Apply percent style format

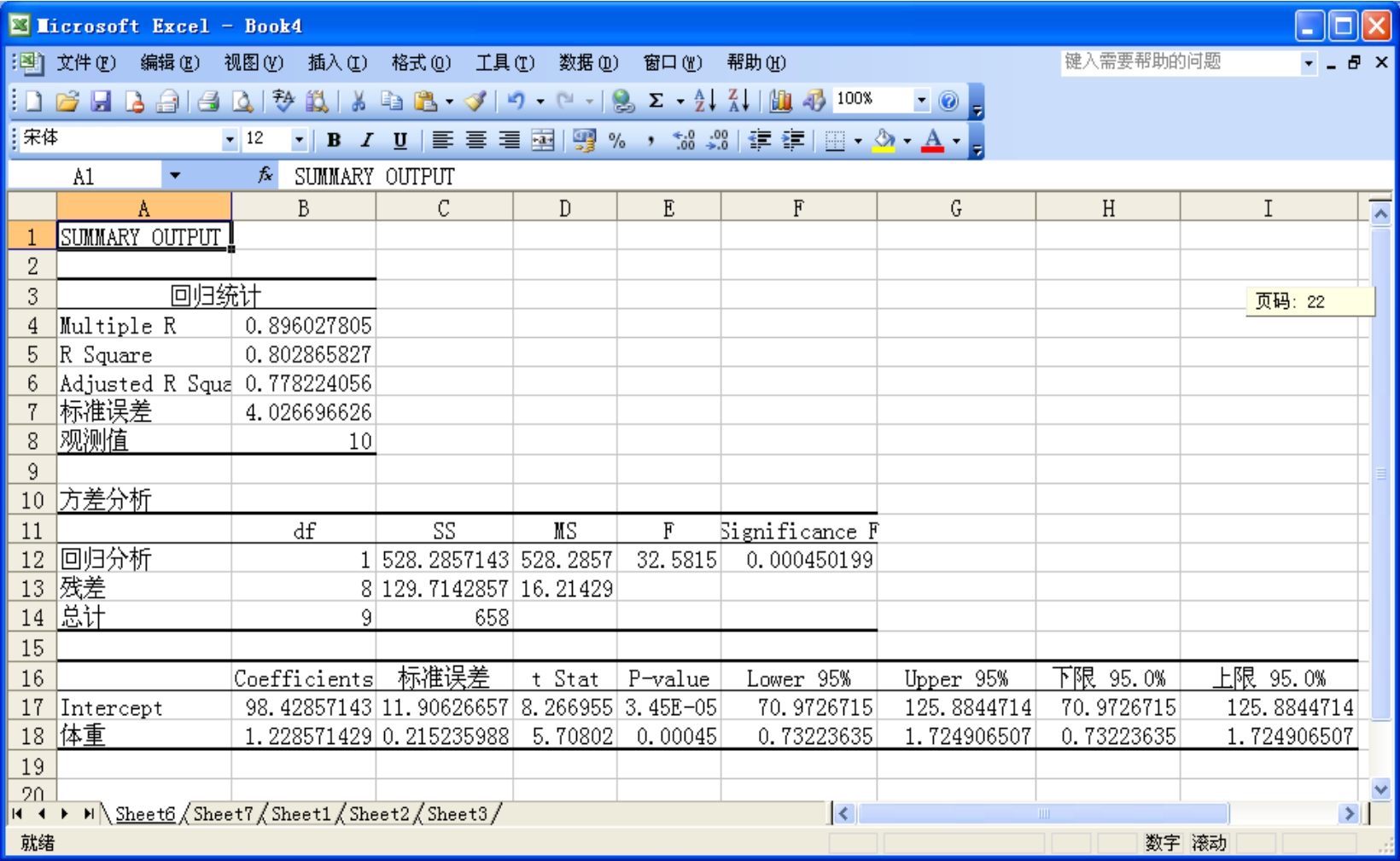[x=618, y=140]
